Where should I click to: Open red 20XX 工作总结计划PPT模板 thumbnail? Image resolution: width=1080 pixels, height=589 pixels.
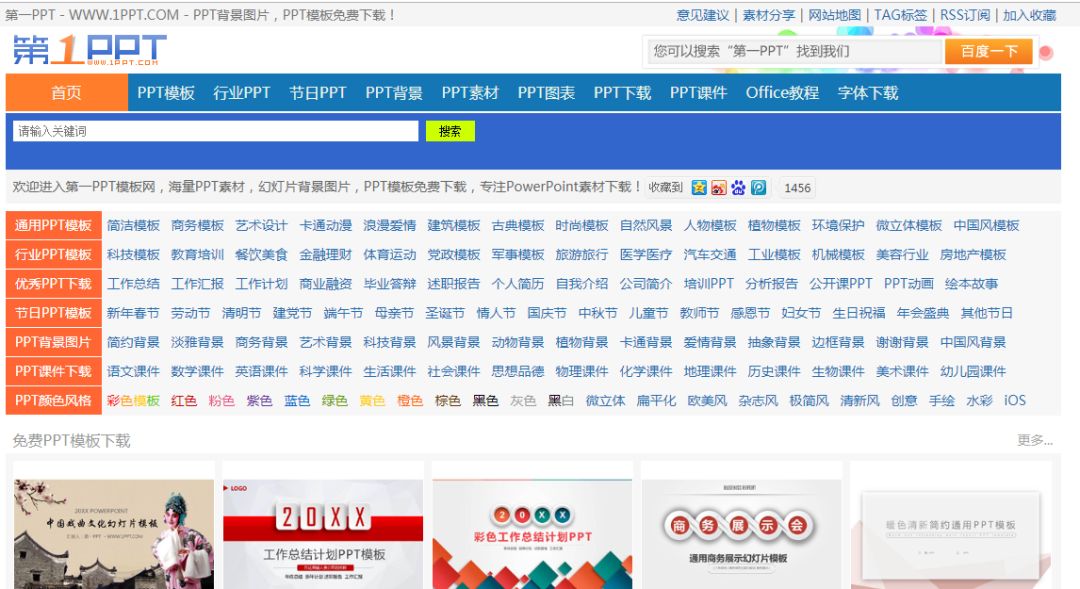tap(323, 534)
